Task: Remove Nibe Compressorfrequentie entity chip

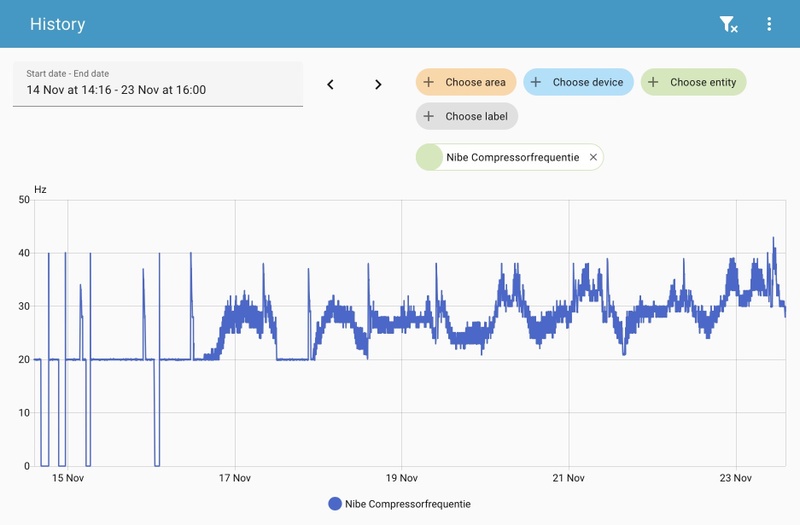Action: 593,157
